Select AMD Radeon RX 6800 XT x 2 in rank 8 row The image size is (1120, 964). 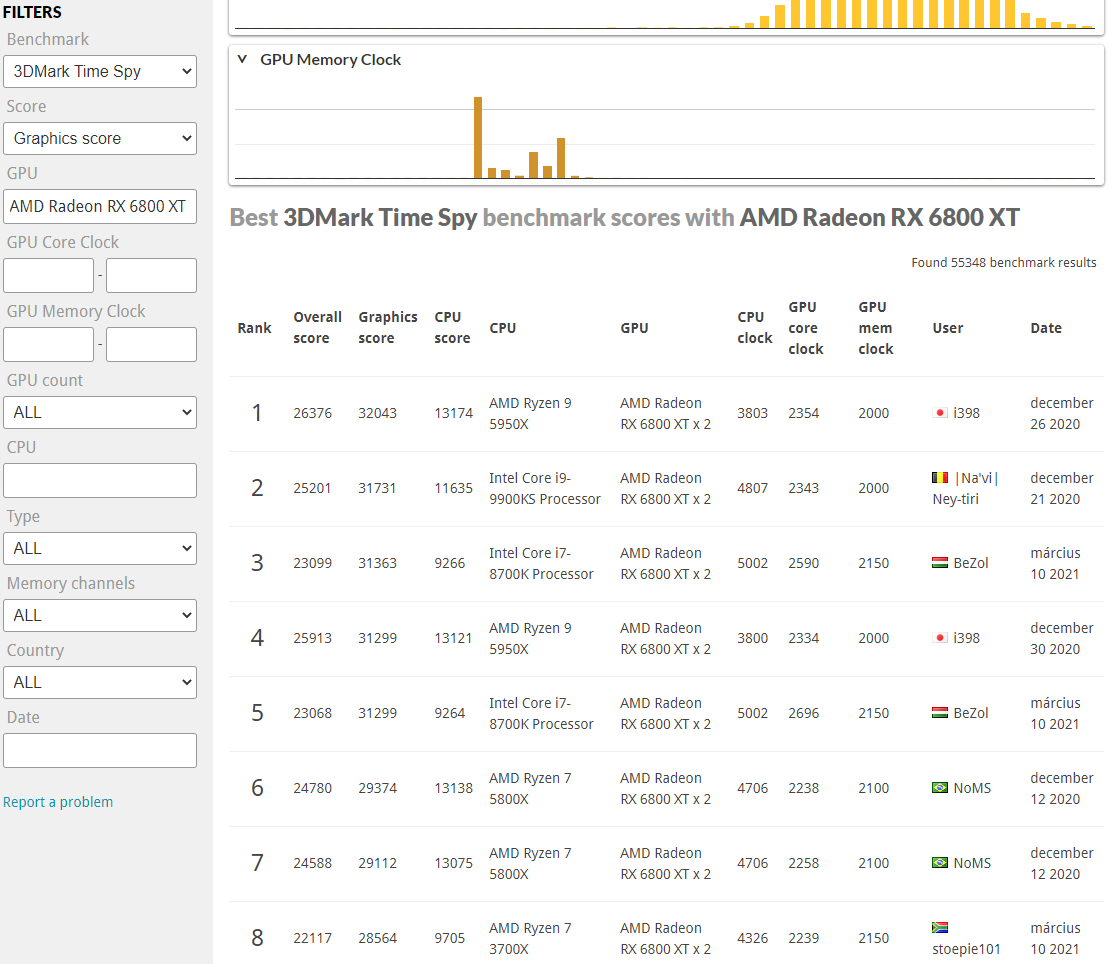tap(665, 938)
